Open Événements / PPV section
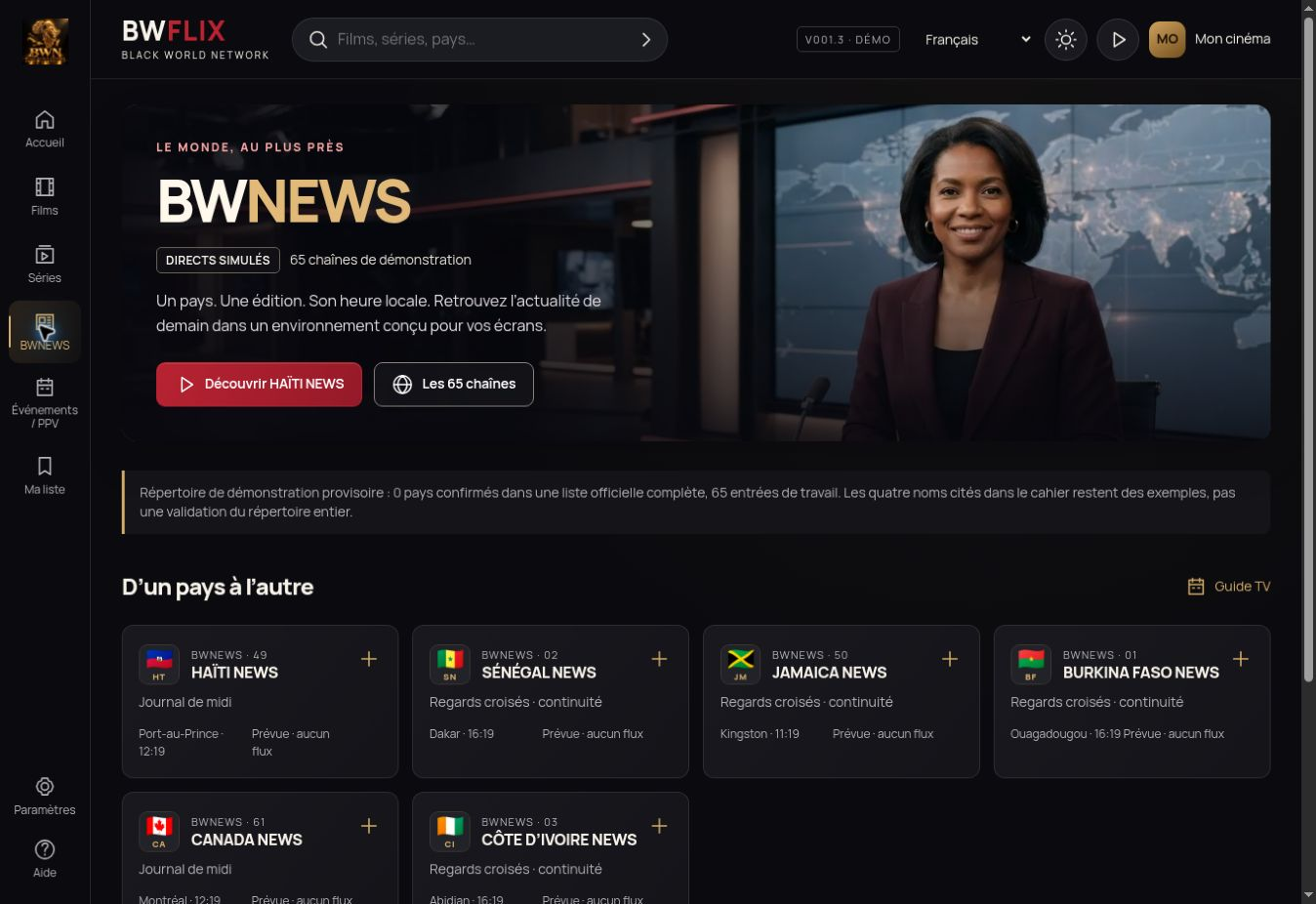The height and width of the screenshot is (904, 1316). (x=45, y=403)
